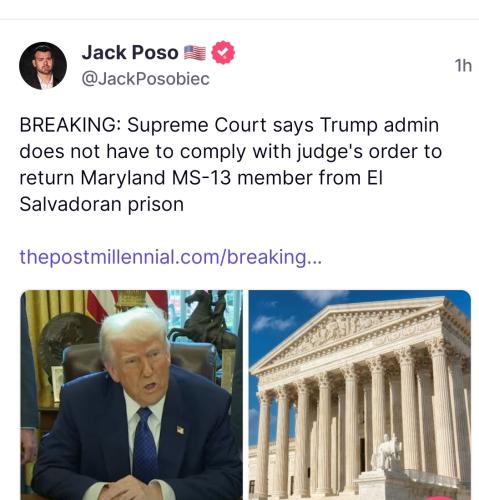This screenshot has height=500, width=479.
Task: Click the US flag emoji beside the name
Action: click(195, 53)
